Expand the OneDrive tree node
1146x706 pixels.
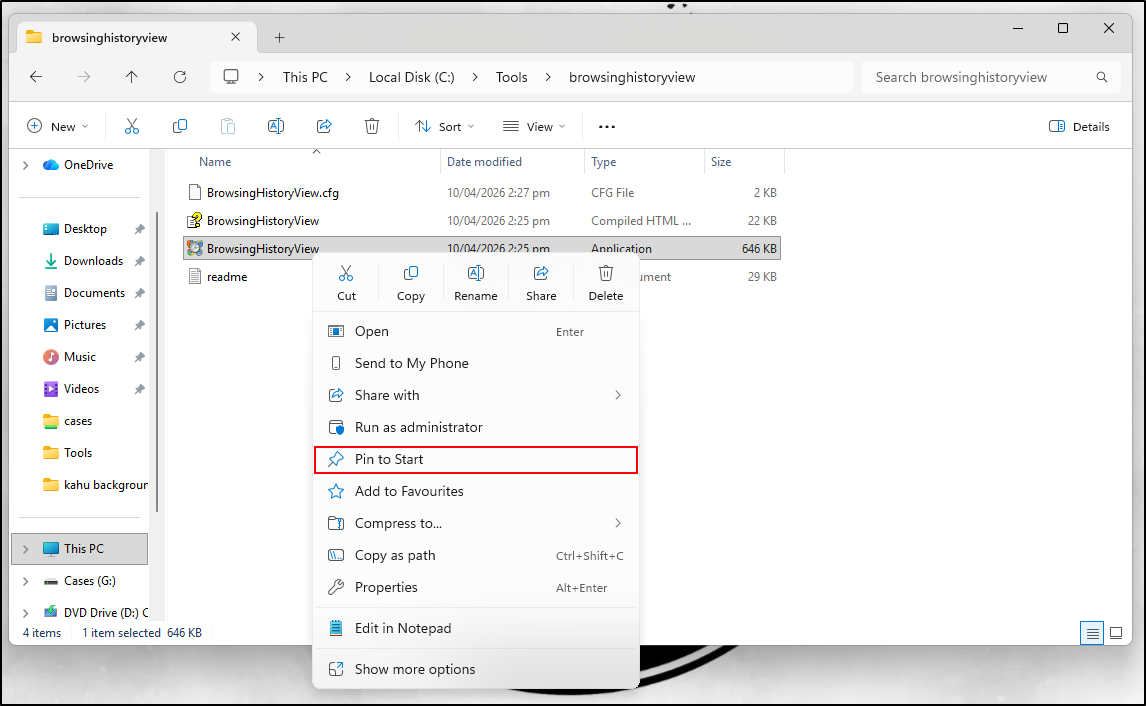26,165
